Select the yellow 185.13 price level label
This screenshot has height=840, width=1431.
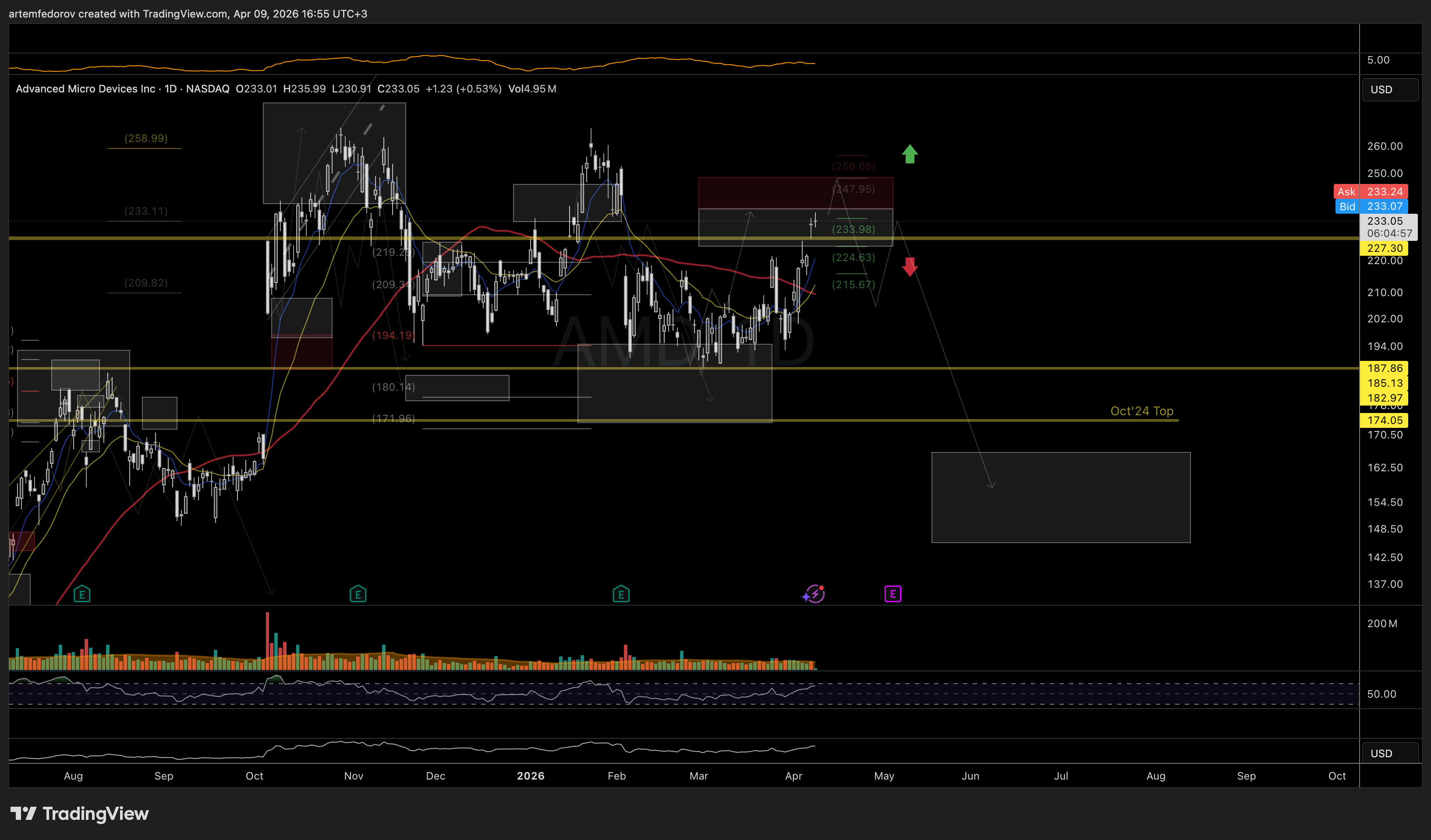click(x=1385, y=383)
